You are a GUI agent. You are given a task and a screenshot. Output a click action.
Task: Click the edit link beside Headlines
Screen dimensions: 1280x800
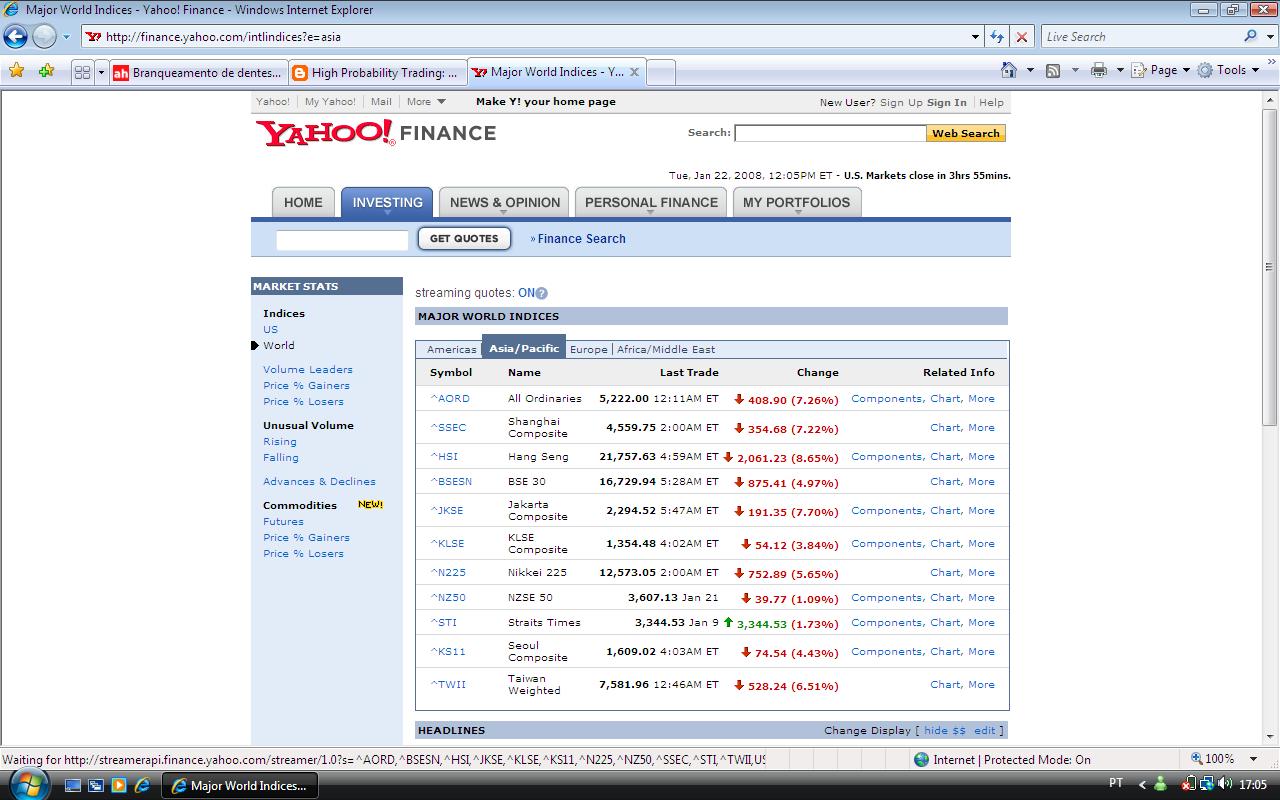pyautogui.click(x=985, y=730)
